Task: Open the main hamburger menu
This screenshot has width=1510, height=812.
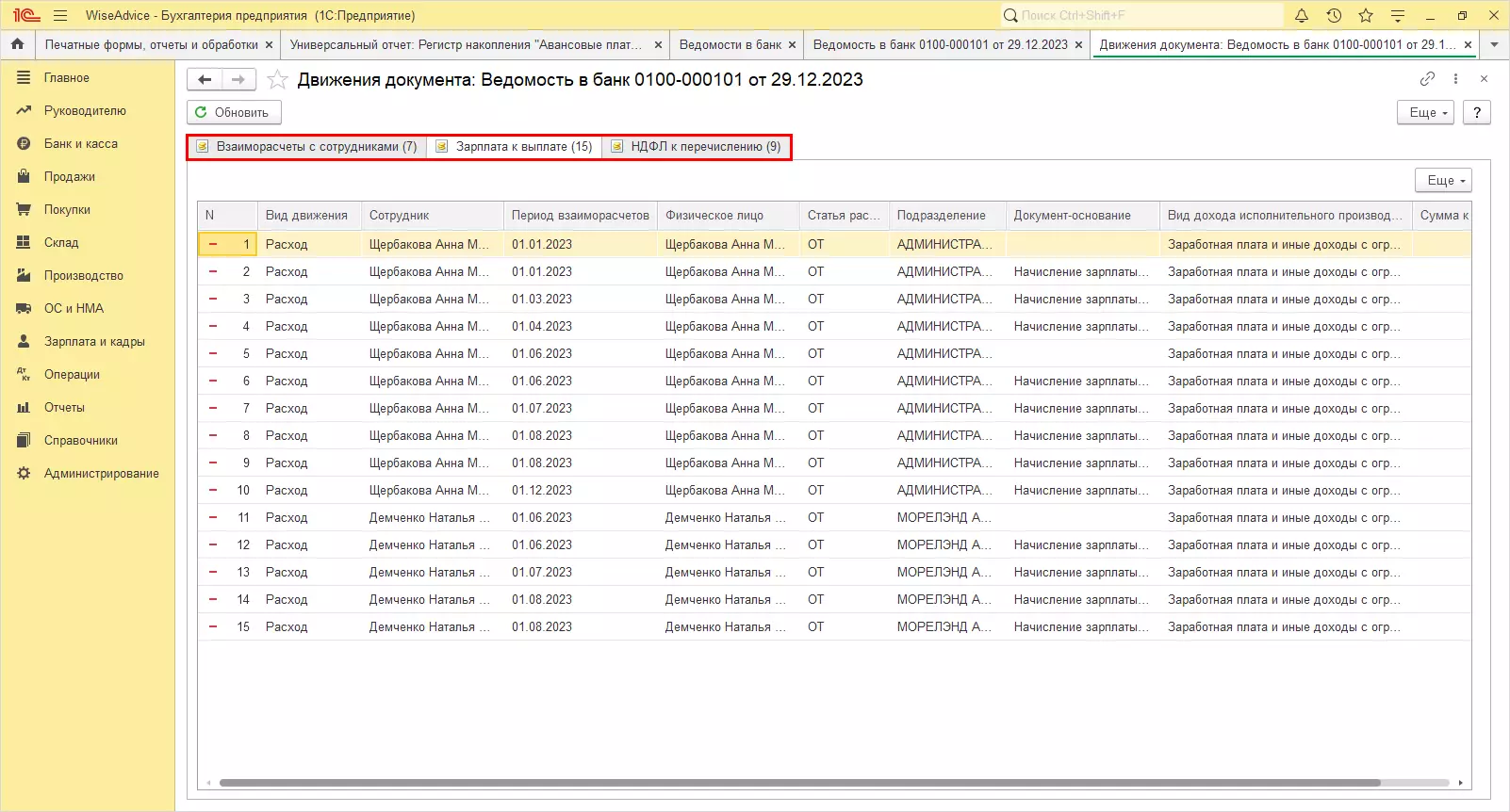Action: [x=60, y=15]
